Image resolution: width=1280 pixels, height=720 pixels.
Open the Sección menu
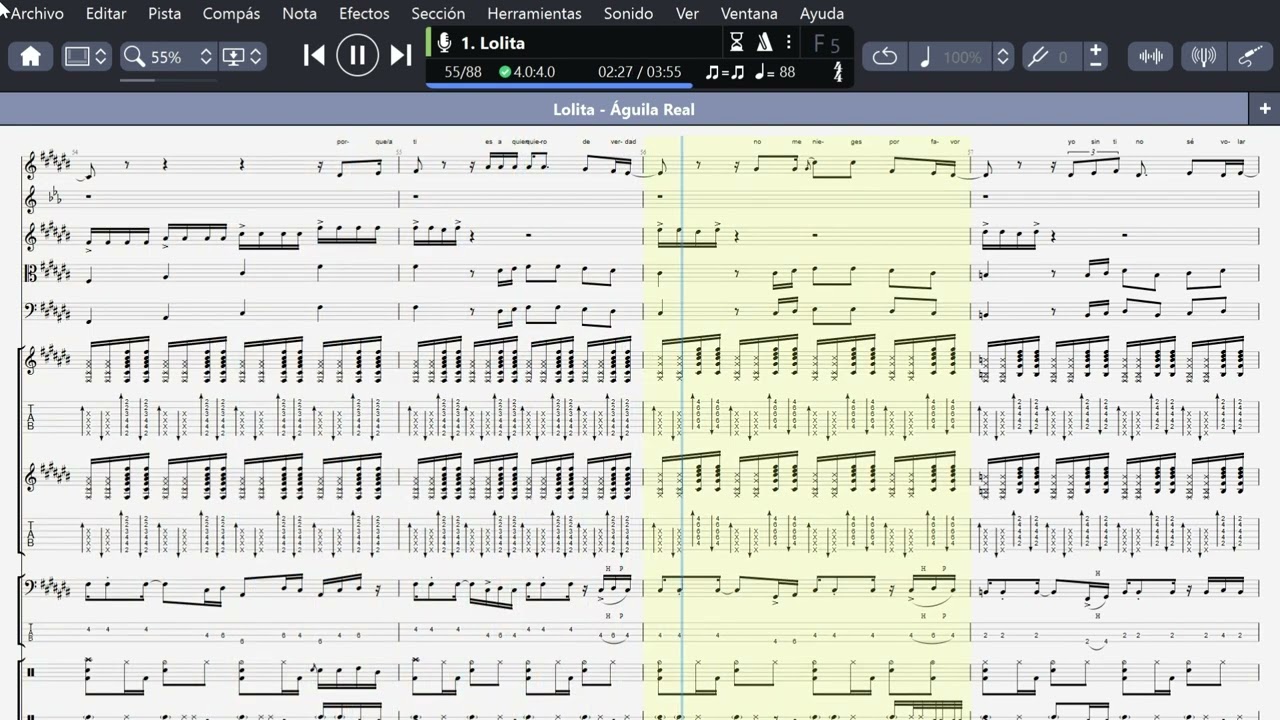click(438, 13)
